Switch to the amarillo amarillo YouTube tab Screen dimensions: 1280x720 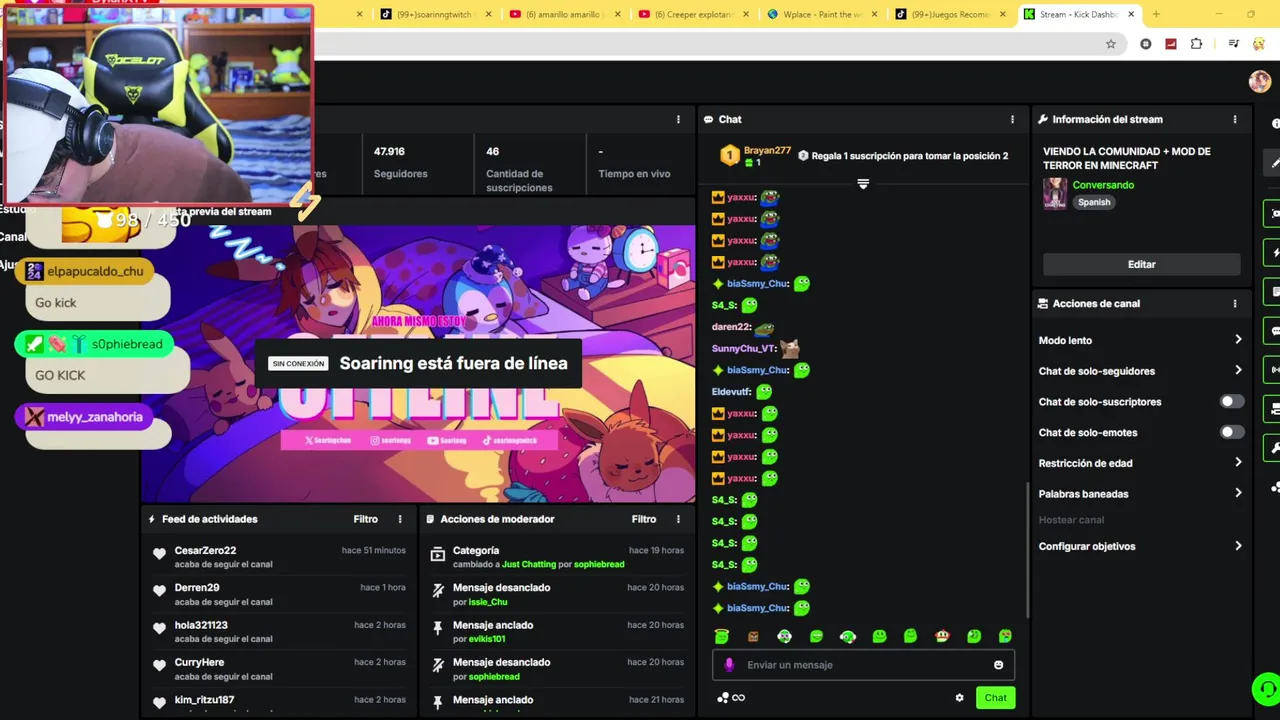point(565,14)
